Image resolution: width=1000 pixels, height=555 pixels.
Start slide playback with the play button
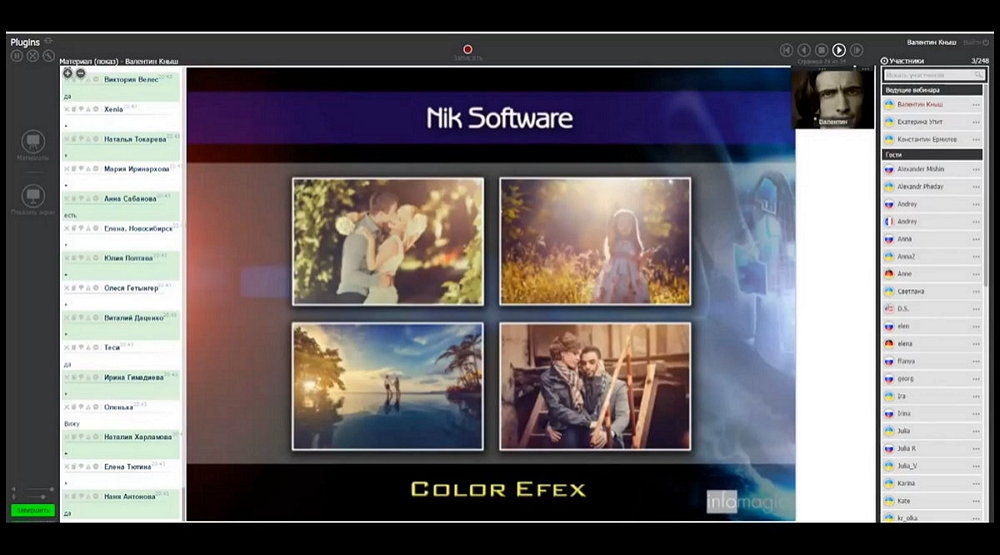click(x=839, y=50)
